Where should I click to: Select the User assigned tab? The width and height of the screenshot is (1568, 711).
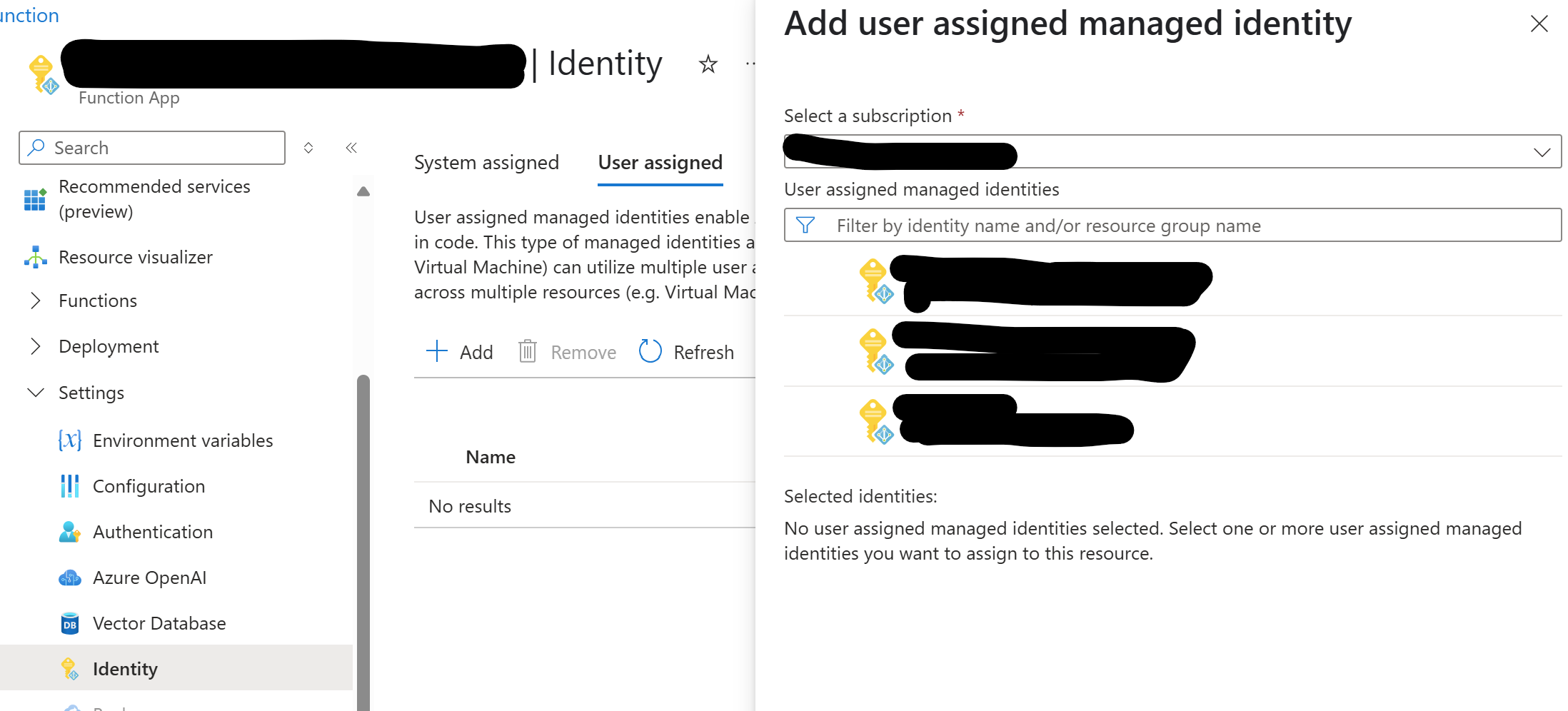(x=660, y=163)
